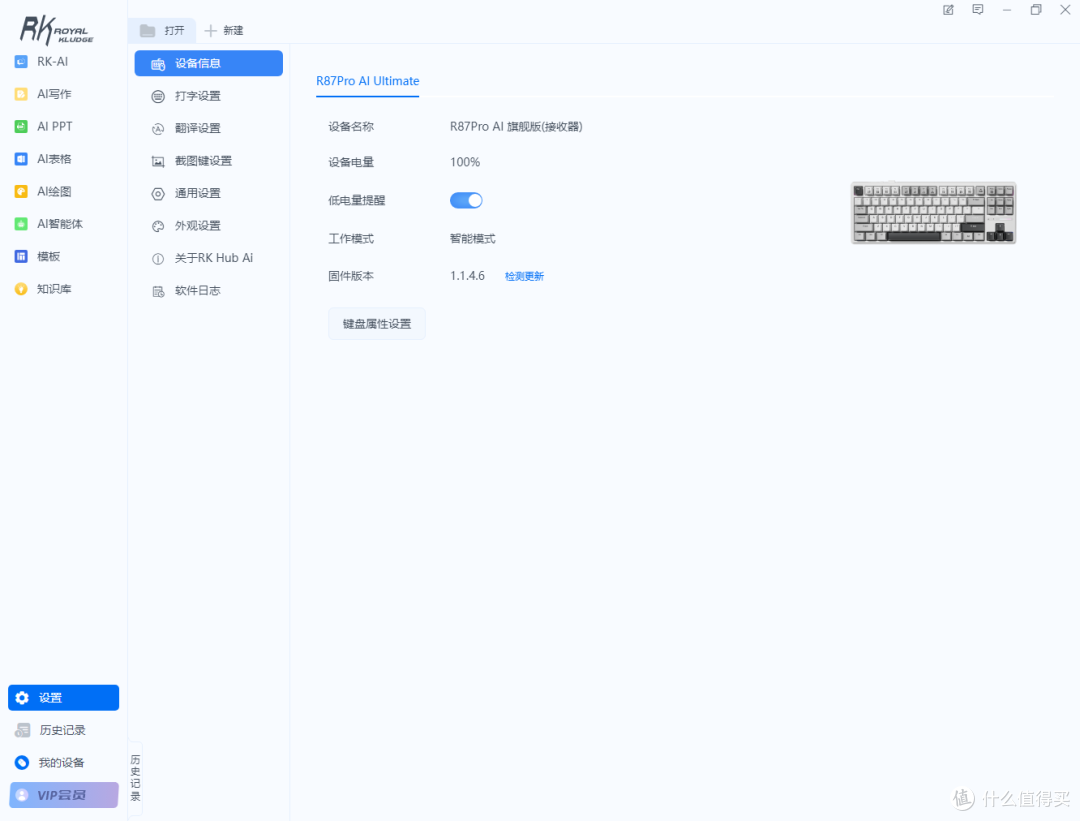Viewport: 1080px width, 821px height.
Task: Open the 模板 templates icon
Action: pyautogui.click(x=21, y=256)
